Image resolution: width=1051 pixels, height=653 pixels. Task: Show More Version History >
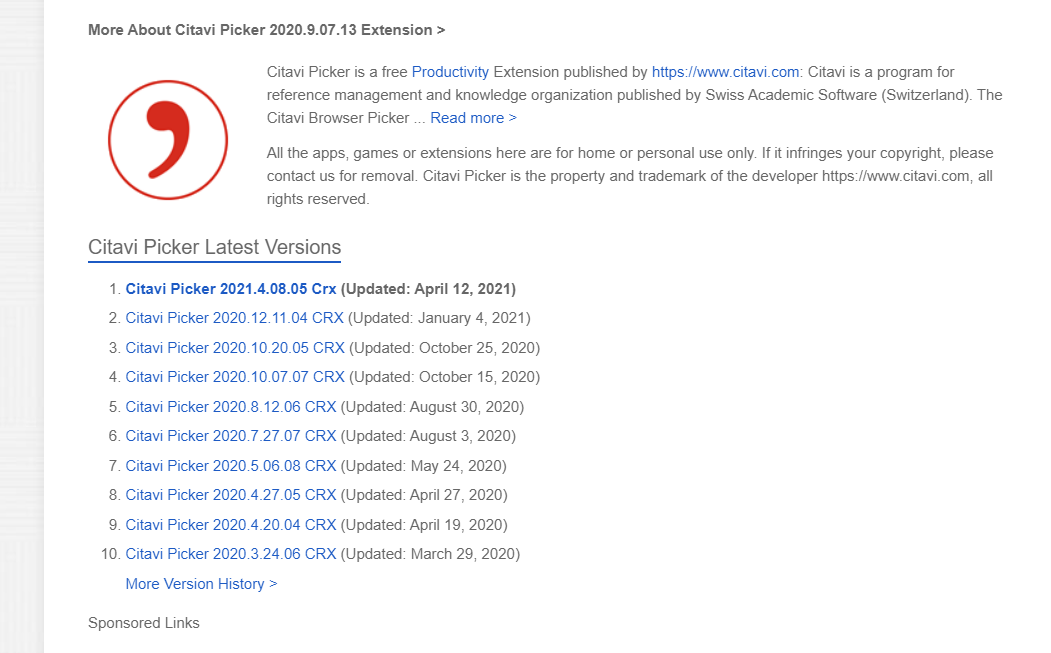201,584
